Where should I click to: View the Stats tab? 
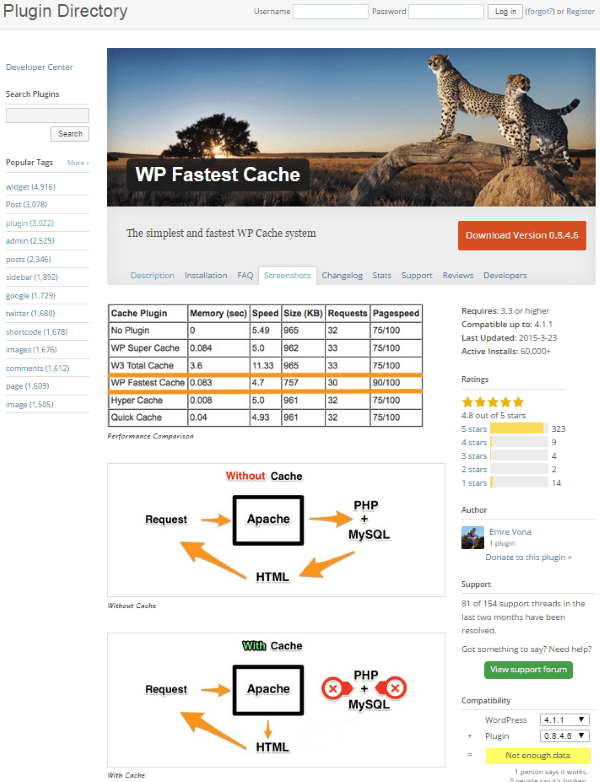pyautogui.click(x=382, y=275)
